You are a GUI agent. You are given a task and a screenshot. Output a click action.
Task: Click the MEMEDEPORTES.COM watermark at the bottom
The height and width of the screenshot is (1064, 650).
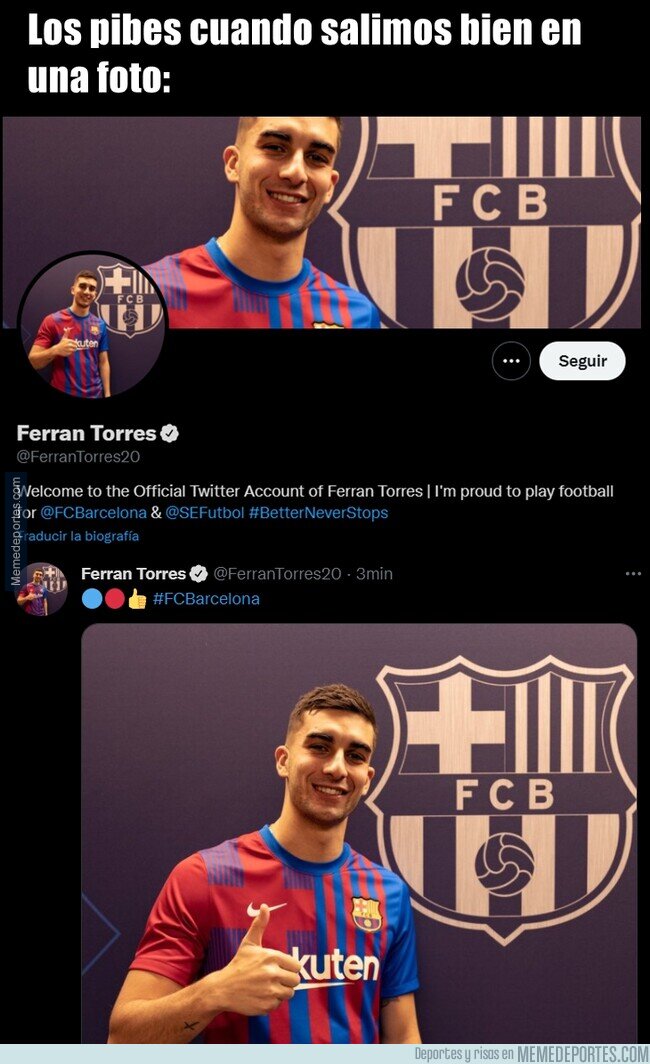[583, 1053]
